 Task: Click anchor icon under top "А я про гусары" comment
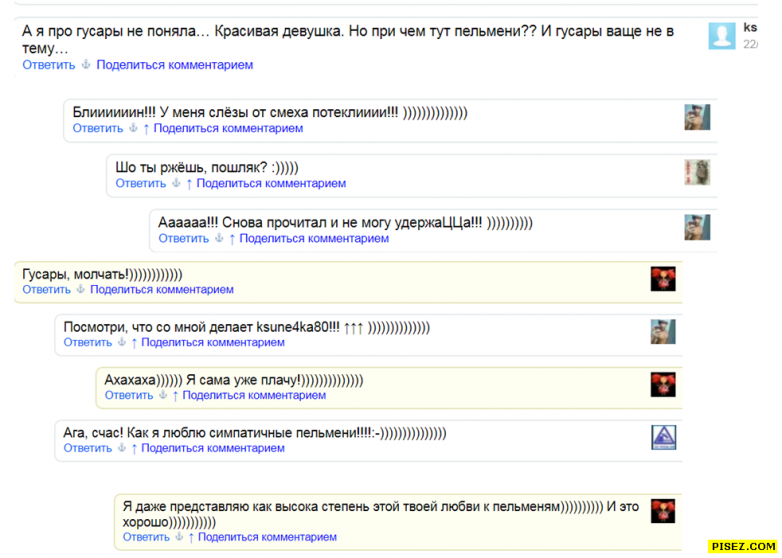click(x=86, y=65)
